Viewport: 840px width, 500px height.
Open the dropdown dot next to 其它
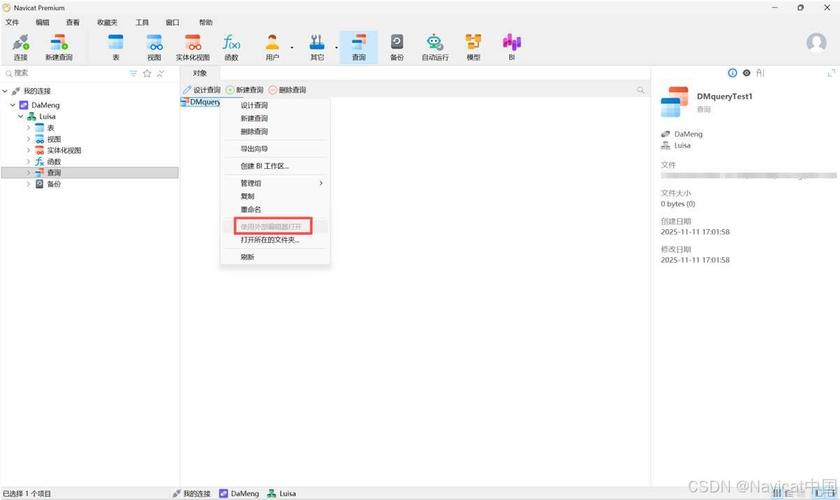click(336, 47)
